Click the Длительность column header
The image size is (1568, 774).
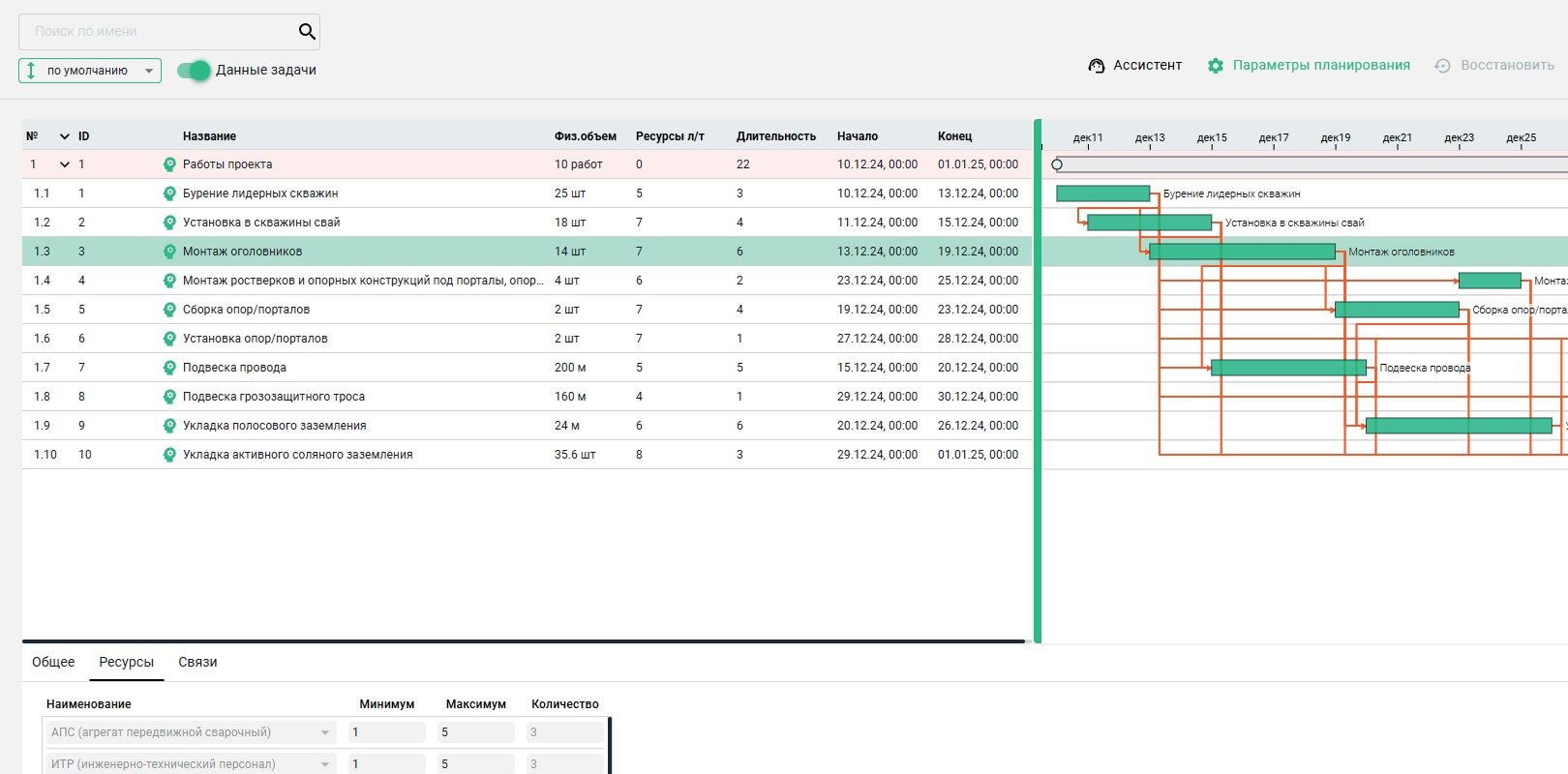(776, 136)
